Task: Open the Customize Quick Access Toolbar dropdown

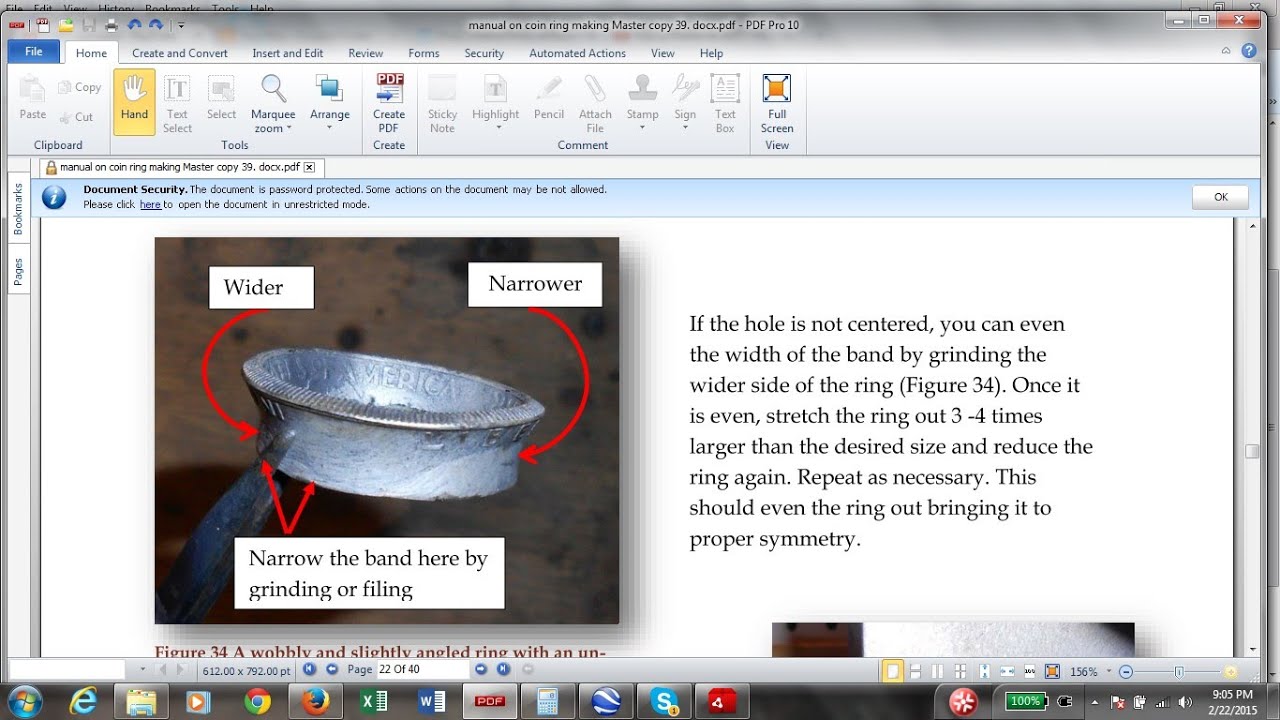Action: 181,26
